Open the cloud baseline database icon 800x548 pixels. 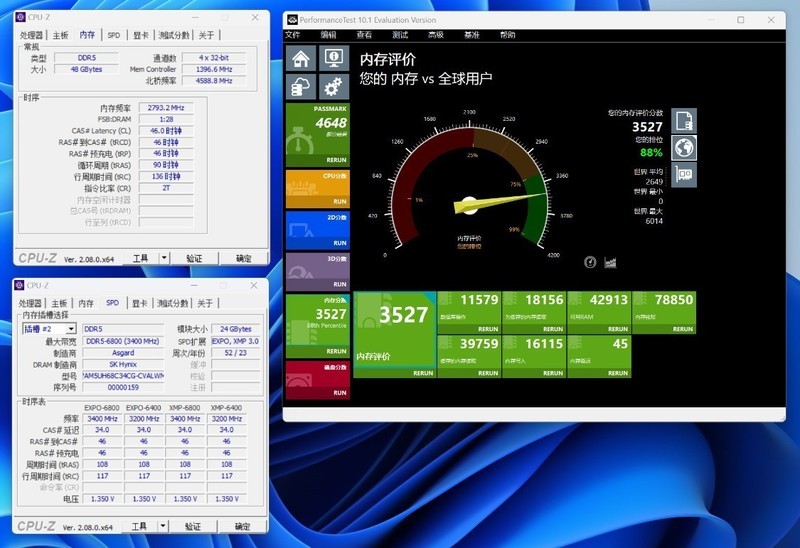coord(301,86)
